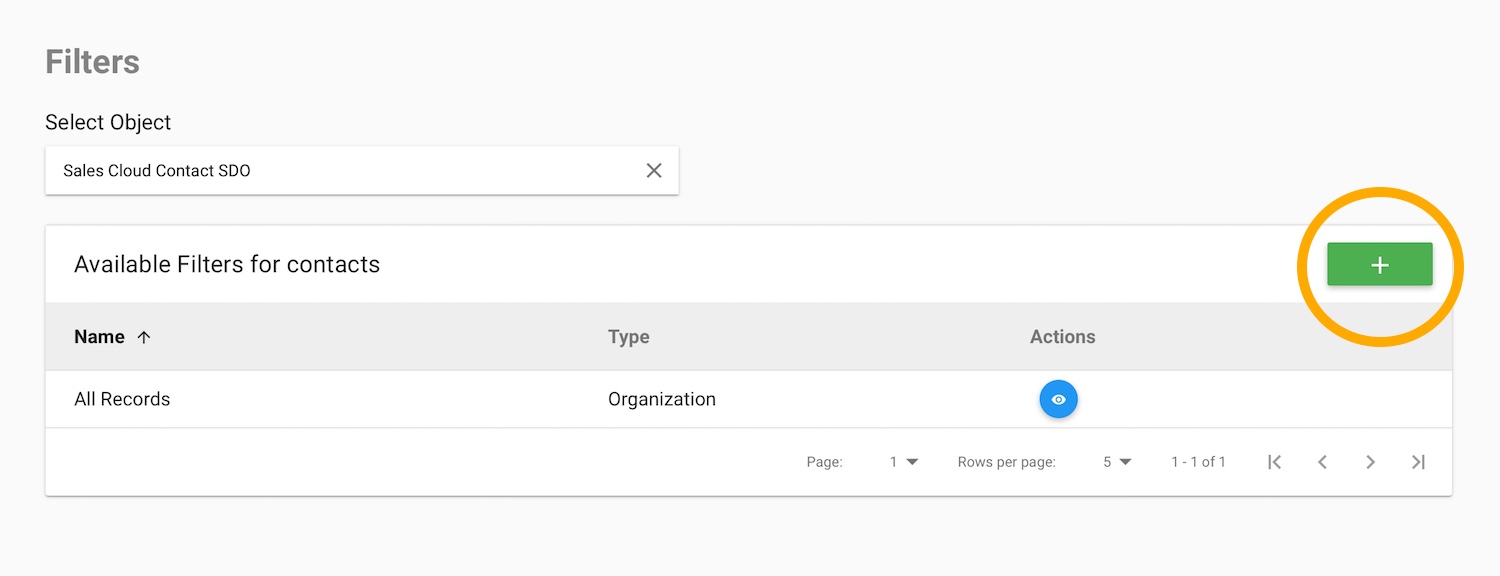Go to the previous page chevron

1322,462
